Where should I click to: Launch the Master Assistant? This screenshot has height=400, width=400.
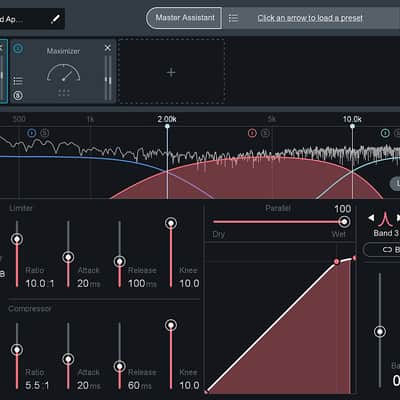pos(184,18)
